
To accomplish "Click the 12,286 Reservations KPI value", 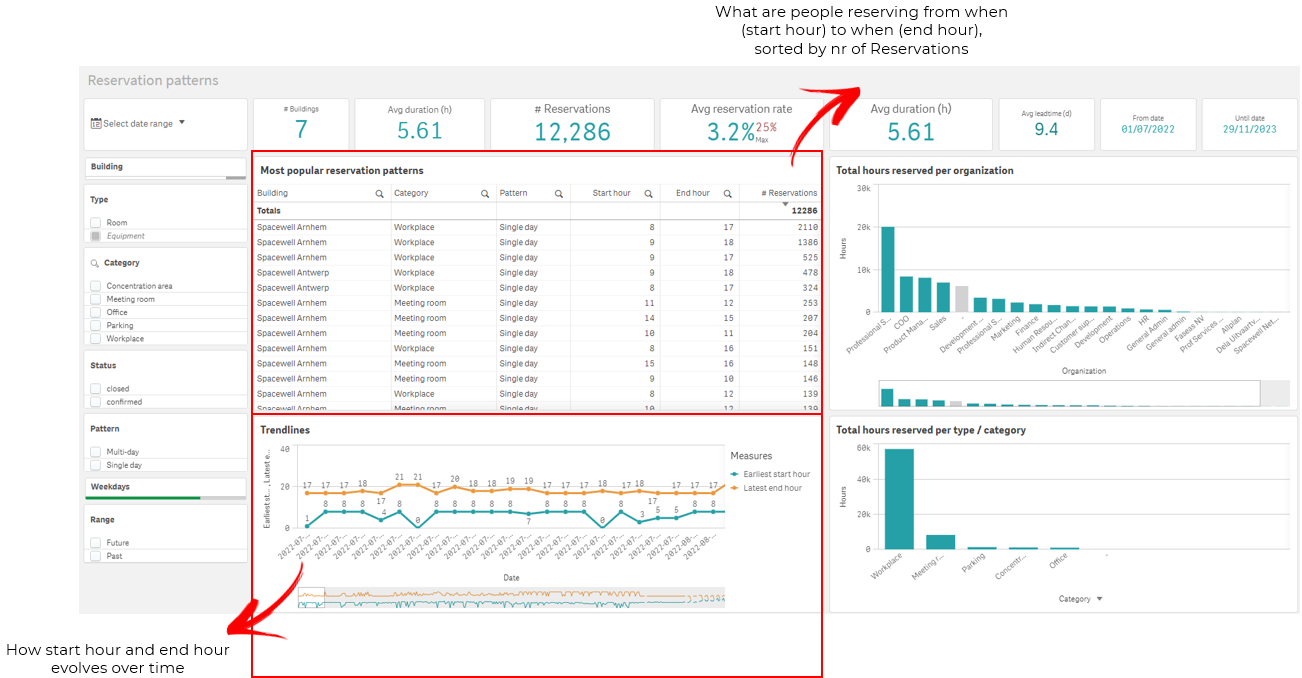I will 571,131.
